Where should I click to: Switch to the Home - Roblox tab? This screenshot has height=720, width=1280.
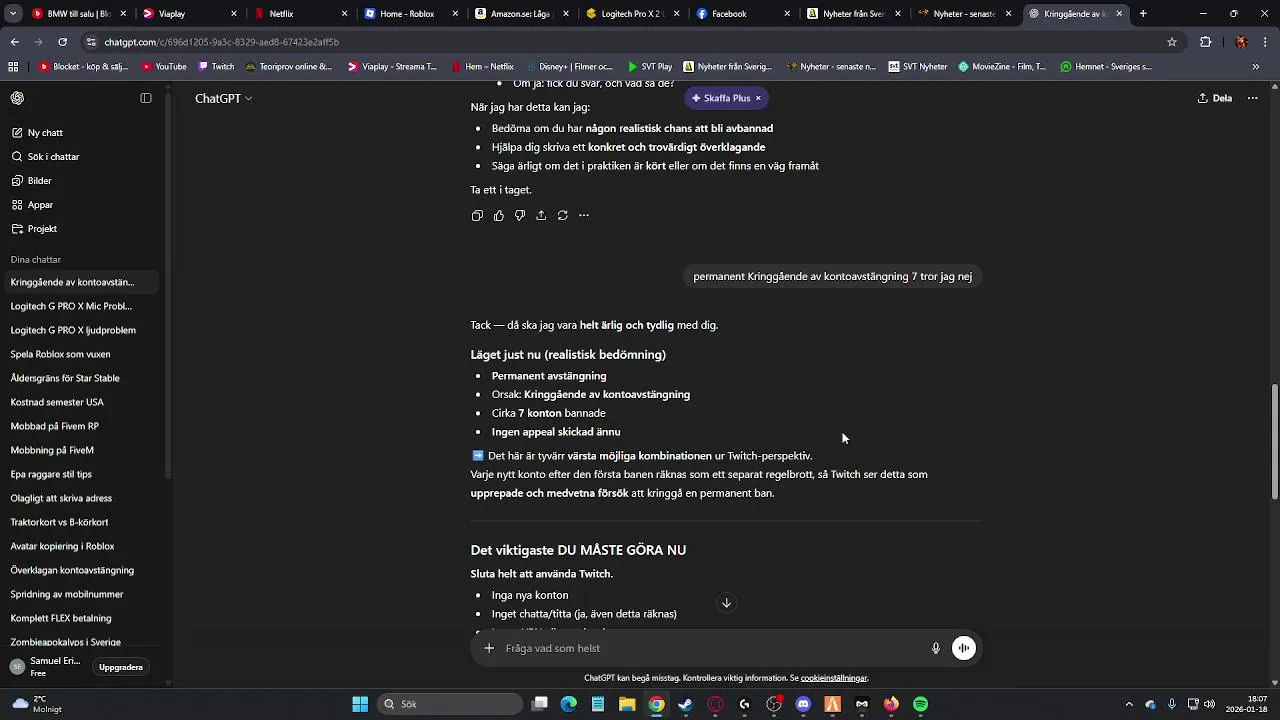(x=410, y=14)
